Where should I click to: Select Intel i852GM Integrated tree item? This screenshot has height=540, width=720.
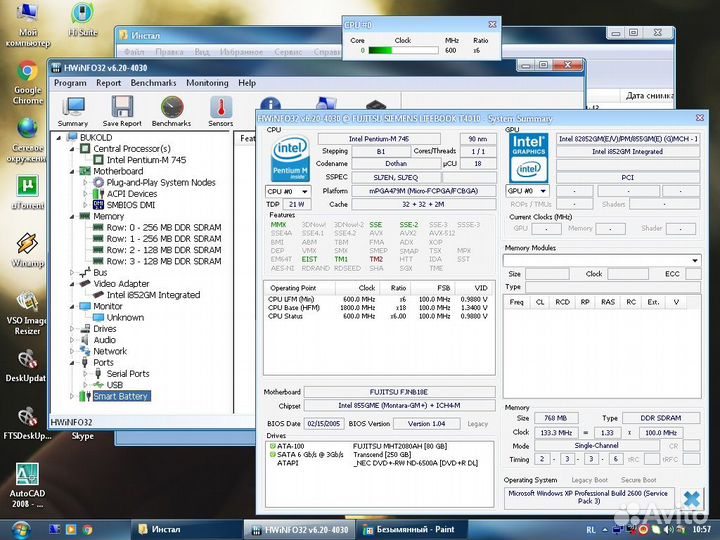pyautogui.click(x=153, y=295)
